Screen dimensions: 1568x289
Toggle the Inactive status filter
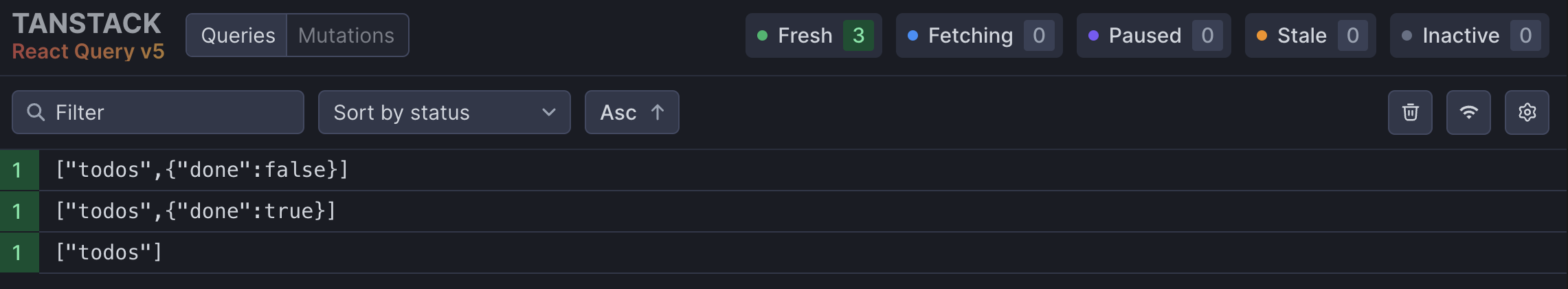point(1470,36)
